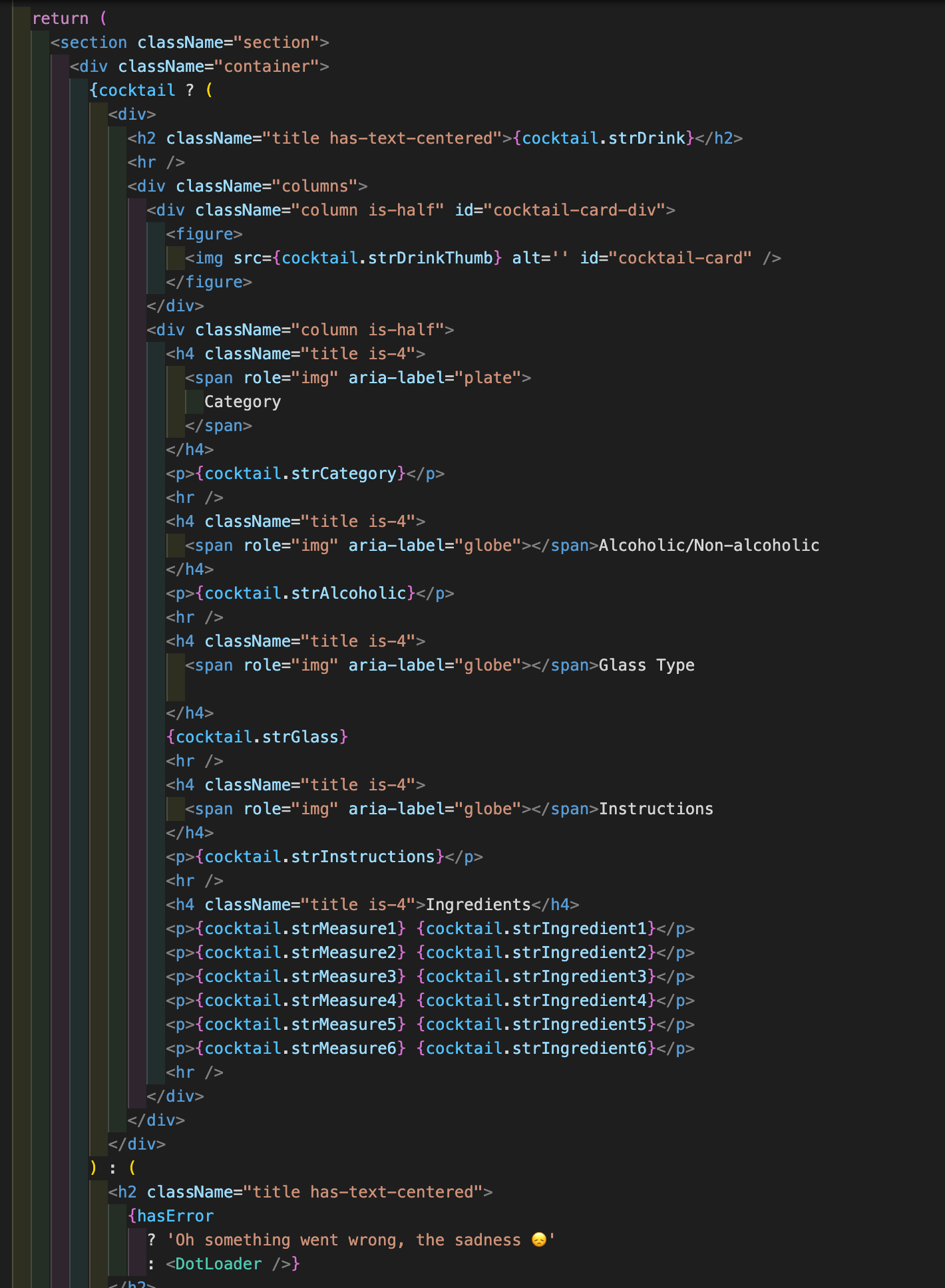945x1288 pixels.
Task: Click the 'return (' statement text
Action: 69,19
